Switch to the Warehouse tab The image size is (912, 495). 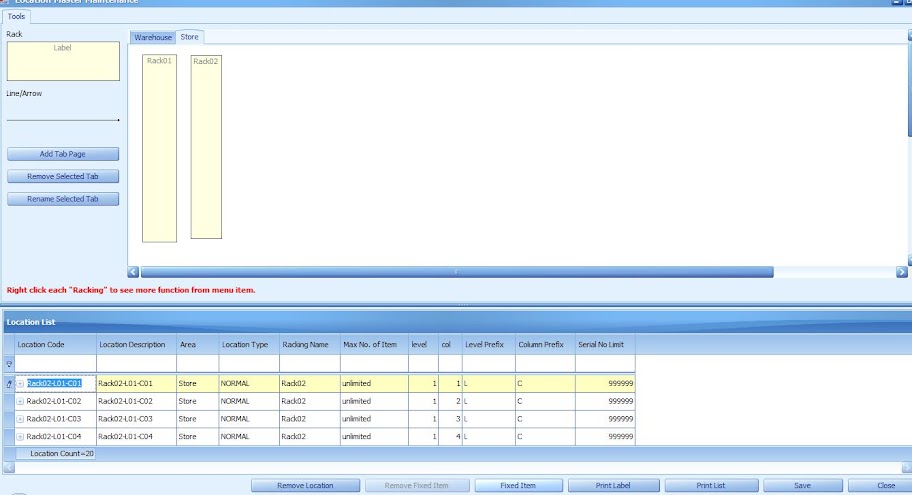click(152, 37)
